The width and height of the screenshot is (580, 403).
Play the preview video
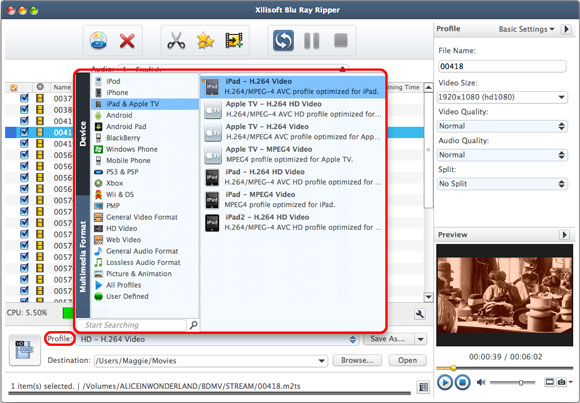(x=445, y=382)
